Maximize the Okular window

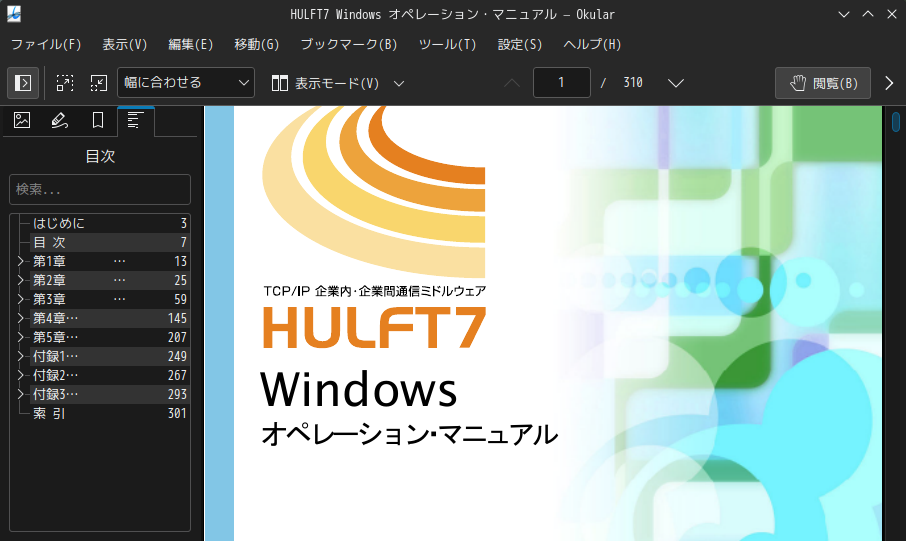coord(868,14)
